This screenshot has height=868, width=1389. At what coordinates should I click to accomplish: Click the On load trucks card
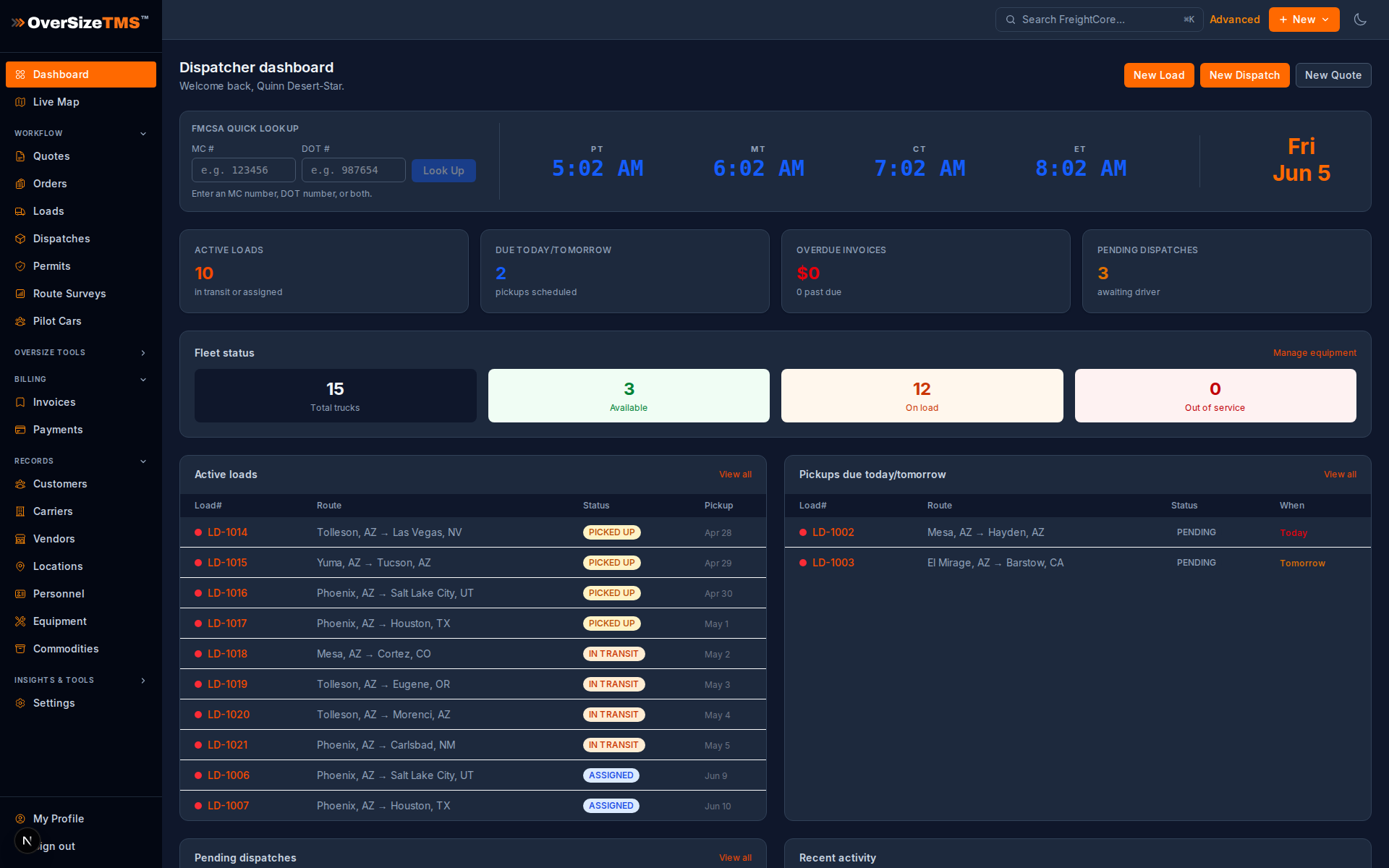click(x=922, y=396)
